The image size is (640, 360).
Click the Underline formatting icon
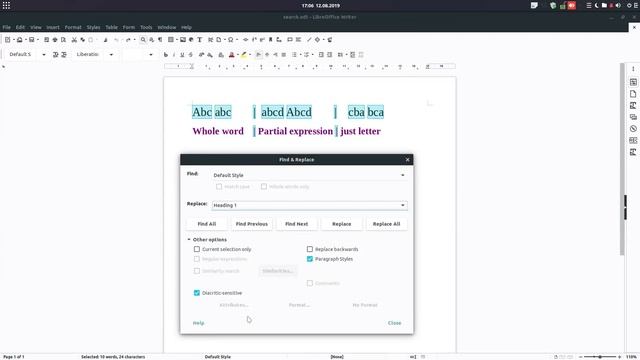182,54
